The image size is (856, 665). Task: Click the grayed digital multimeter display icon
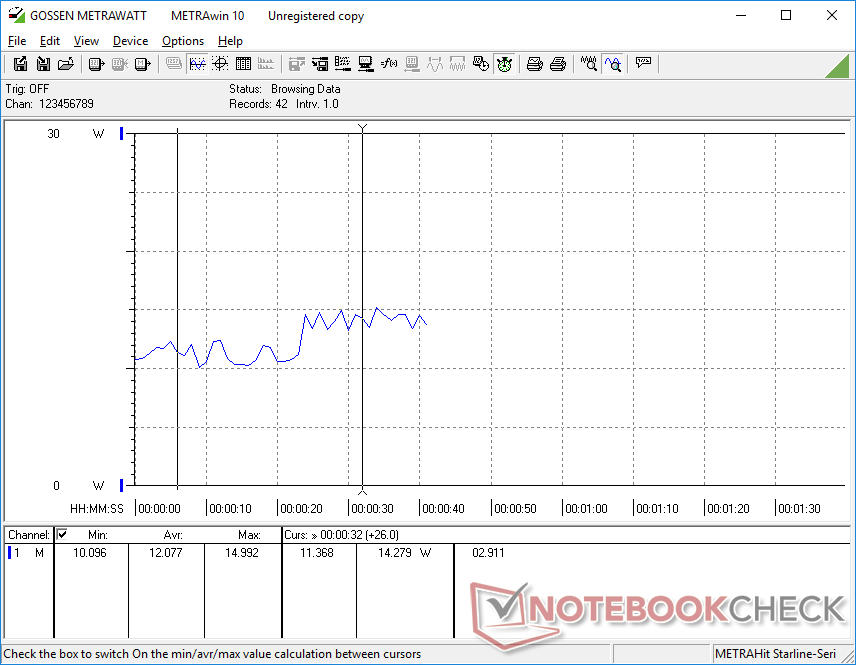pyautogui.click(x=174, y=64)
